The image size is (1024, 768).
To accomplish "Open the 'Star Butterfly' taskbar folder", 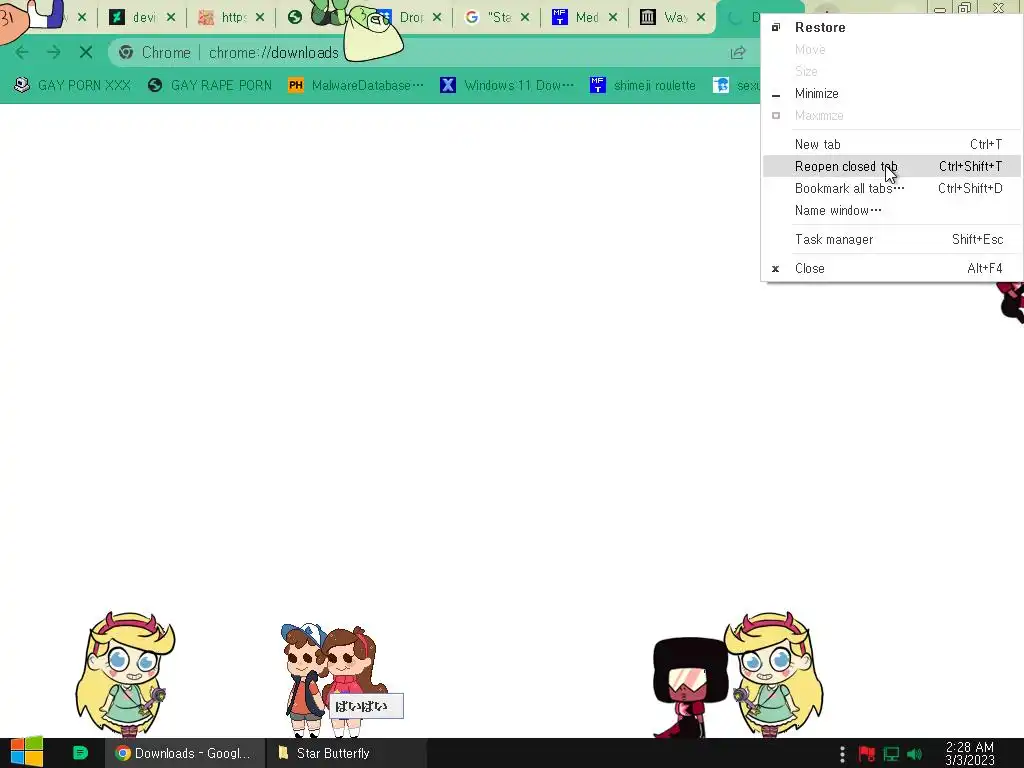I will [346, 753].
